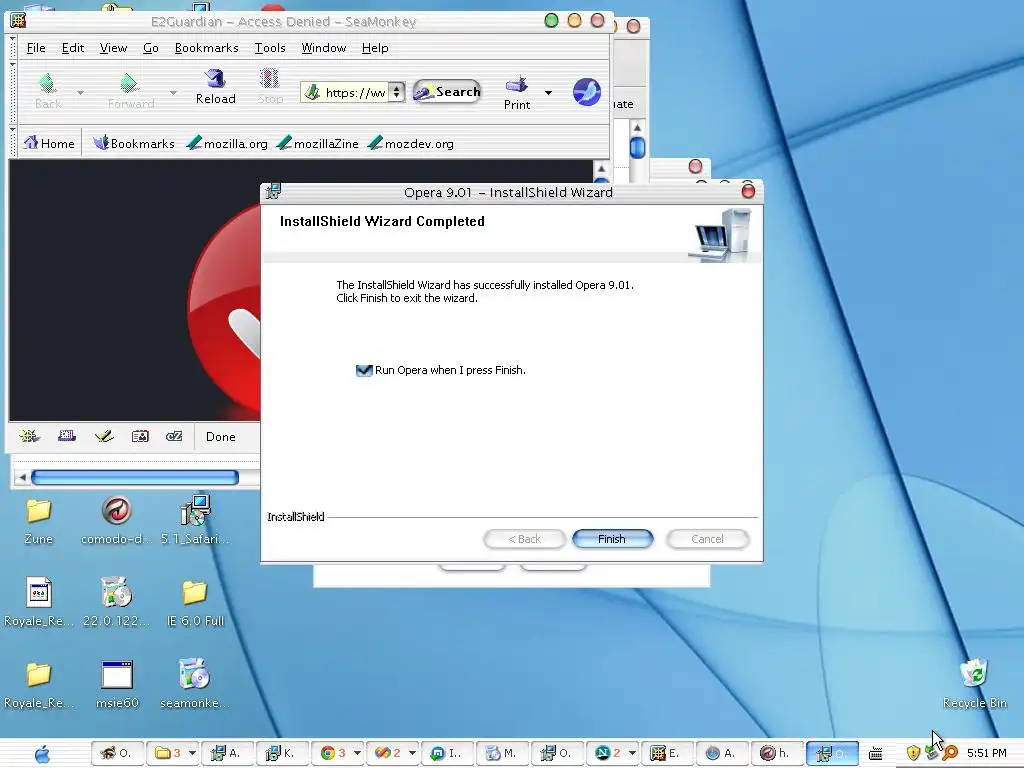Click the SeaMonkey throbber logo icon
The image size is (1024, 768).
pos(586,91)
